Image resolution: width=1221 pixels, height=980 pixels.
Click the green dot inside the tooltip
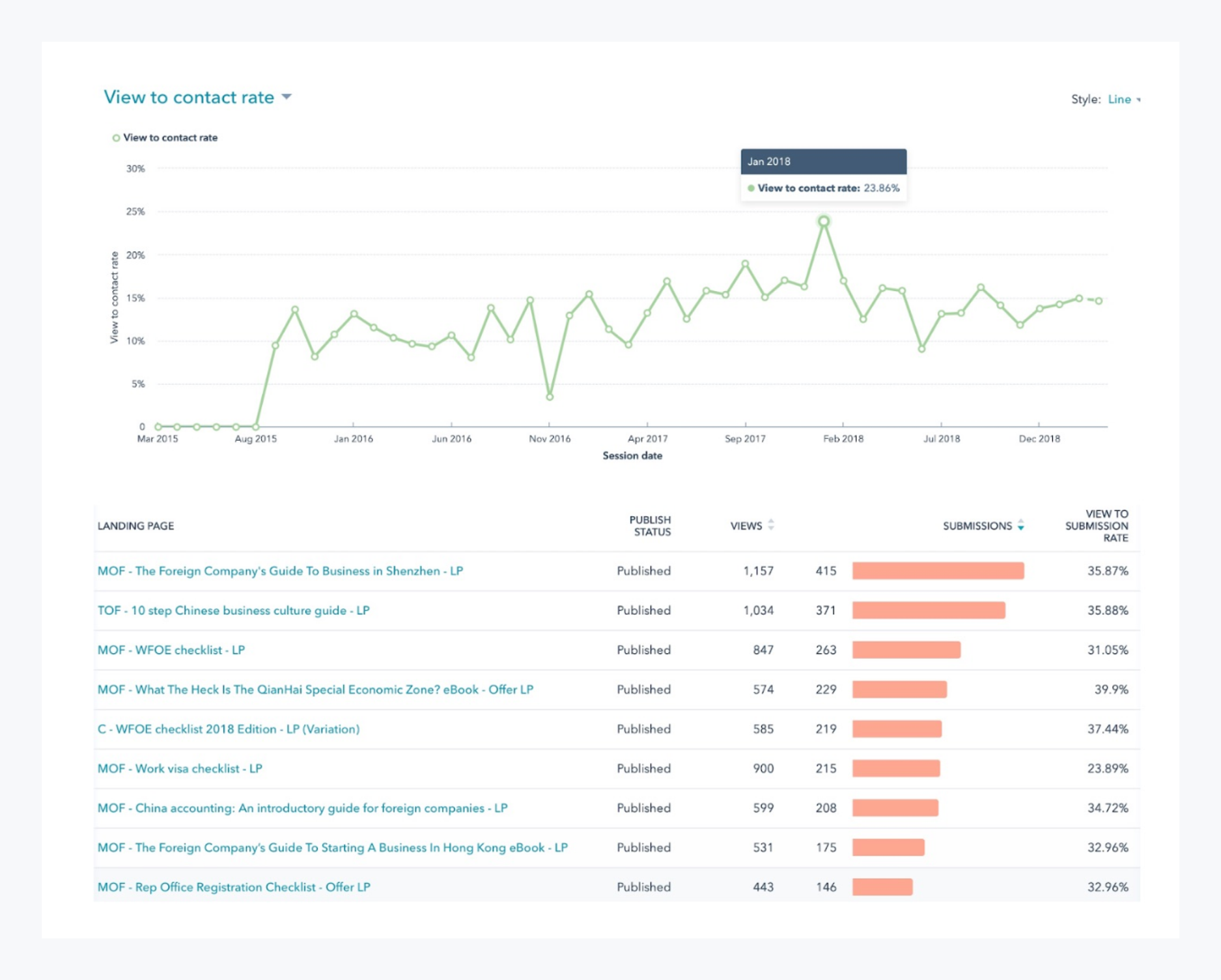[752, 188]
